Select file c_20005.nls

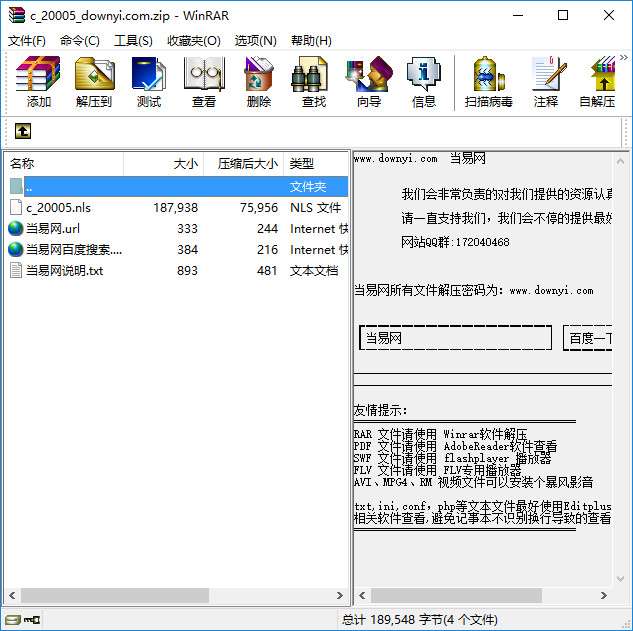click(x=58, y=208)
